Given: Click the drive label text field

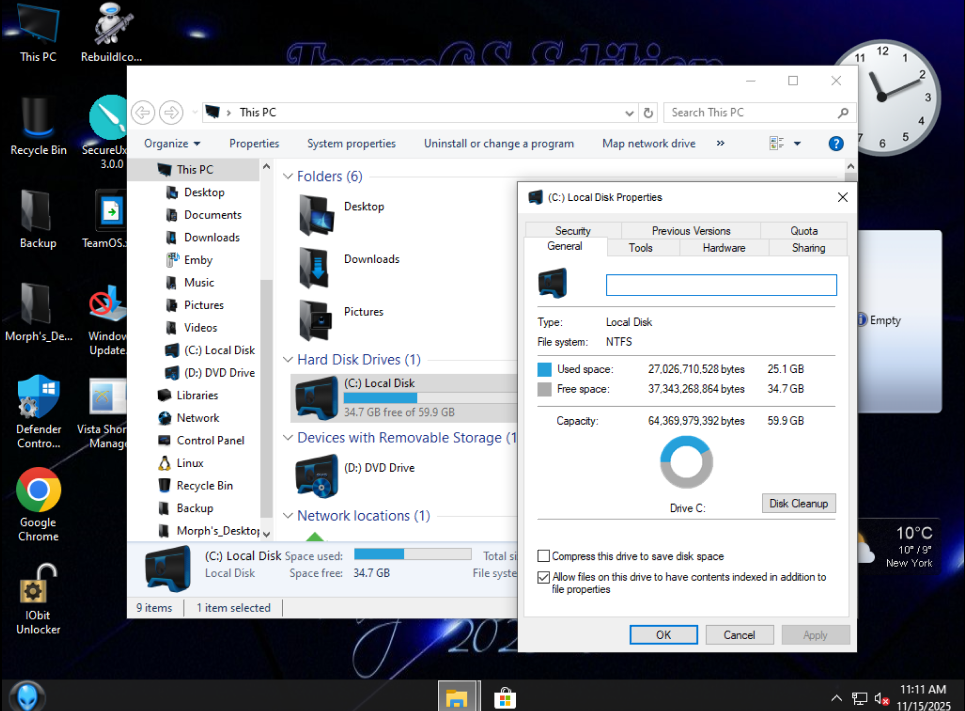Looking at the screenshot, I should [721, 285].
